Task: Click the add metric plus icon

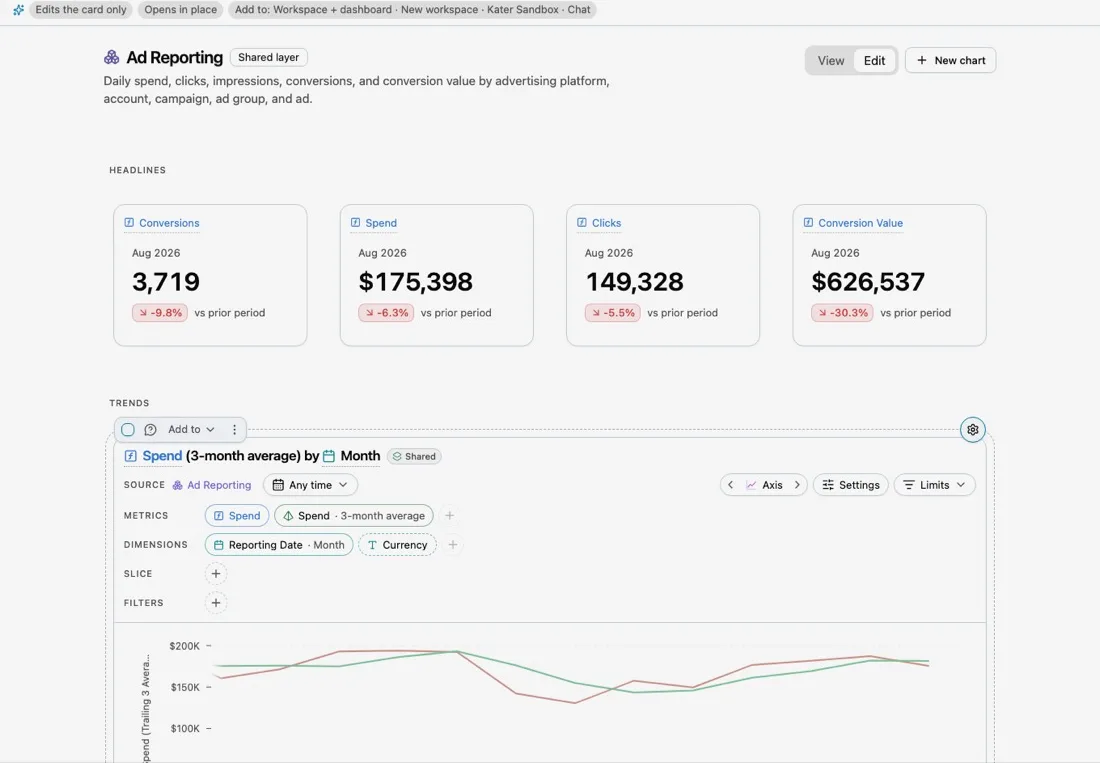Action: coord(450,515)
